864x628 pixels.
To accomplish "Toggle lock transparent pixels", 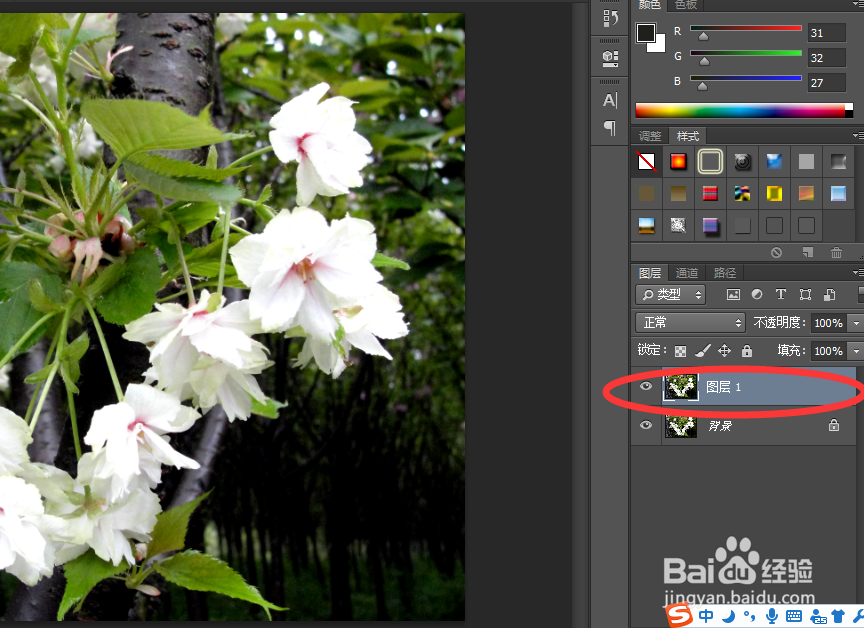I will pyautogui.click(x=681, y=351).
